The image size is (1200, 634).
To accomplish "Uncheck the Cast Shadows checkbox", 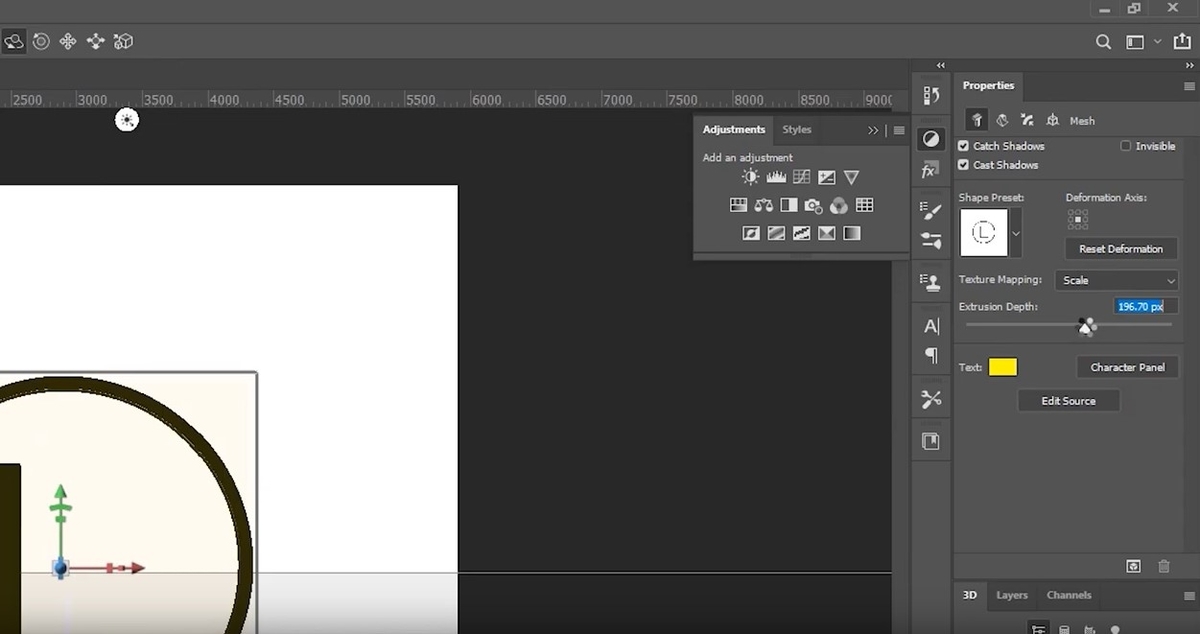I will tap(964, 165).
